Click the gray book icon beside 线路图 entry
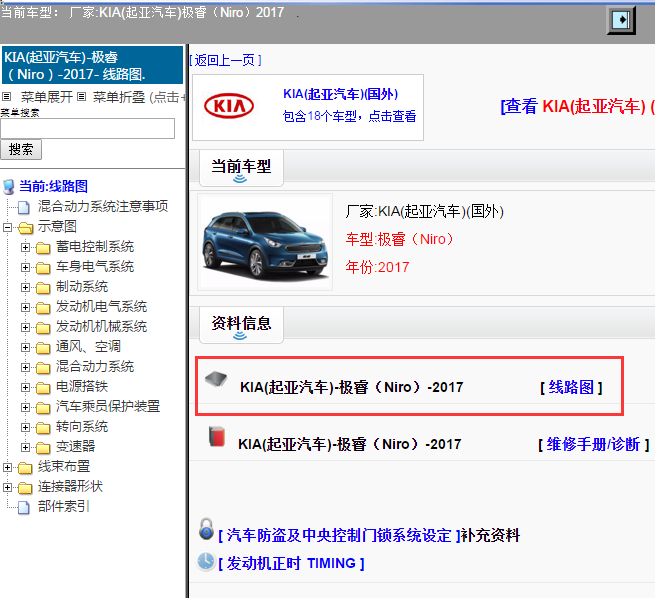The width and height of the screenshot is (655, 598). click(216, 379)
